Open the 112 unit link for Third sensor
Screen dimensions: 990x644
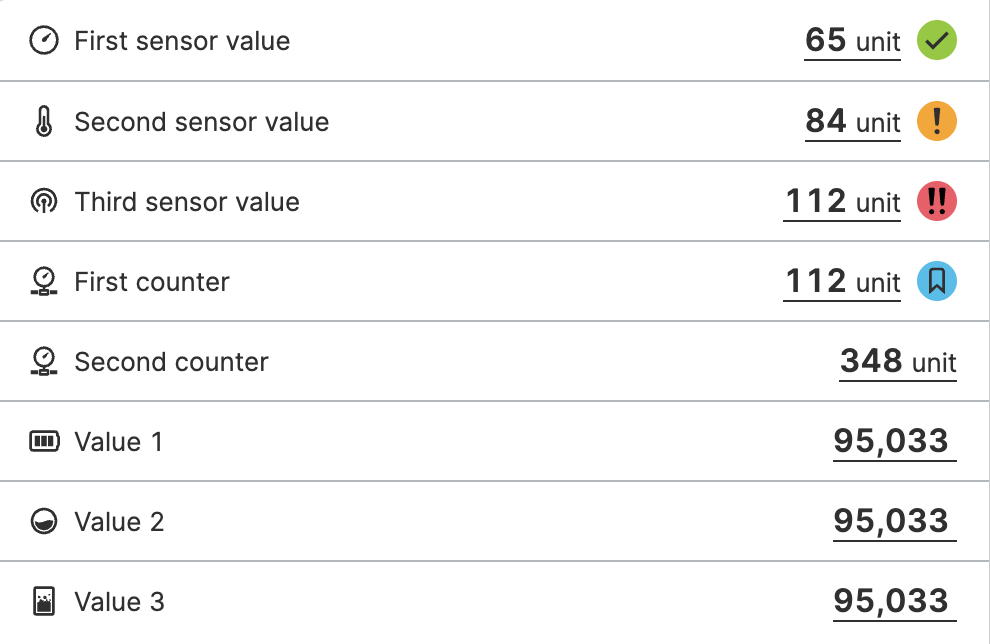pyautogui.click(x=842, y=202)
